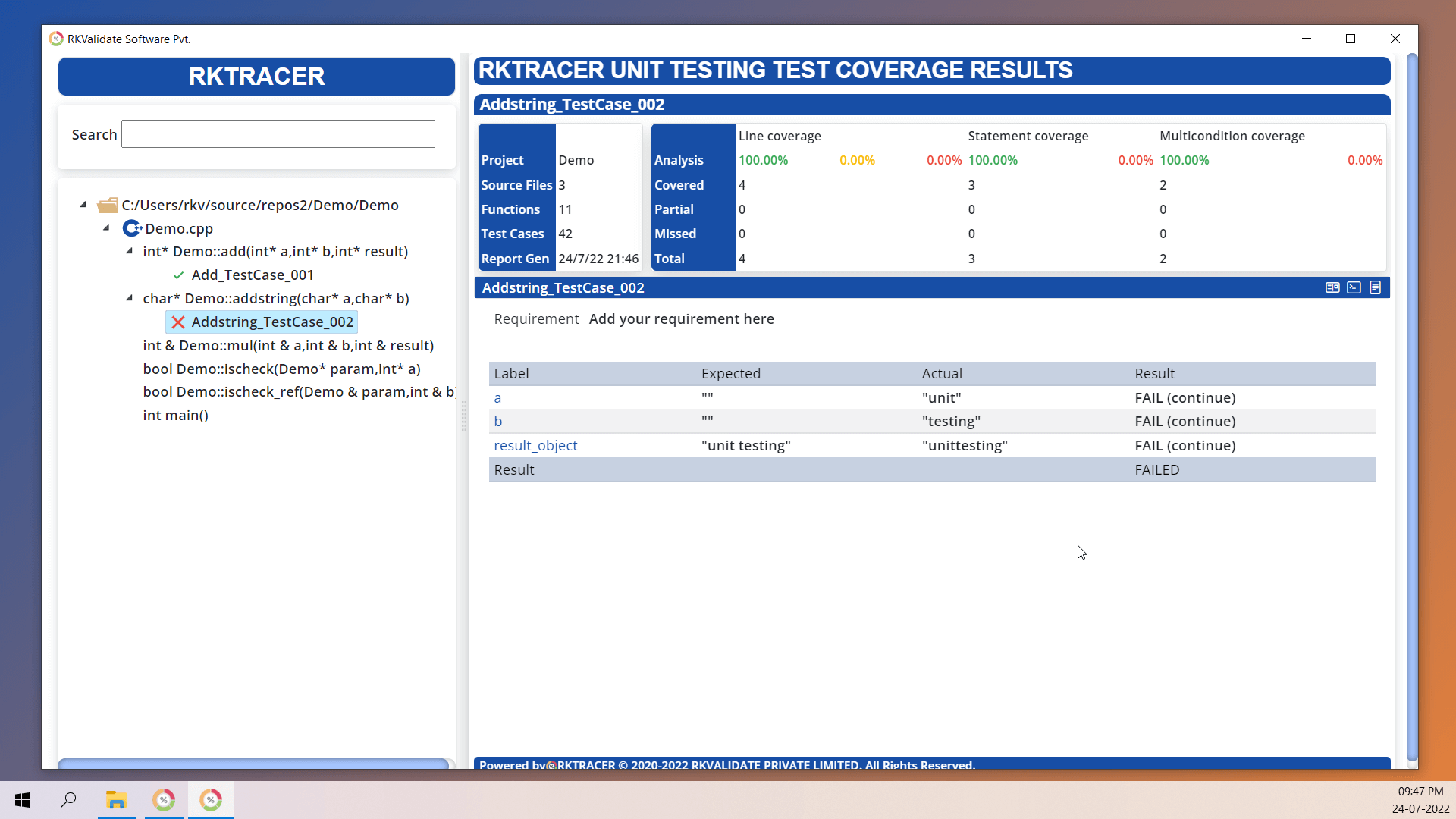Screen dimensions: 1456x819
Task: Expand the Demo.cpp tree node
Action: 107,228
